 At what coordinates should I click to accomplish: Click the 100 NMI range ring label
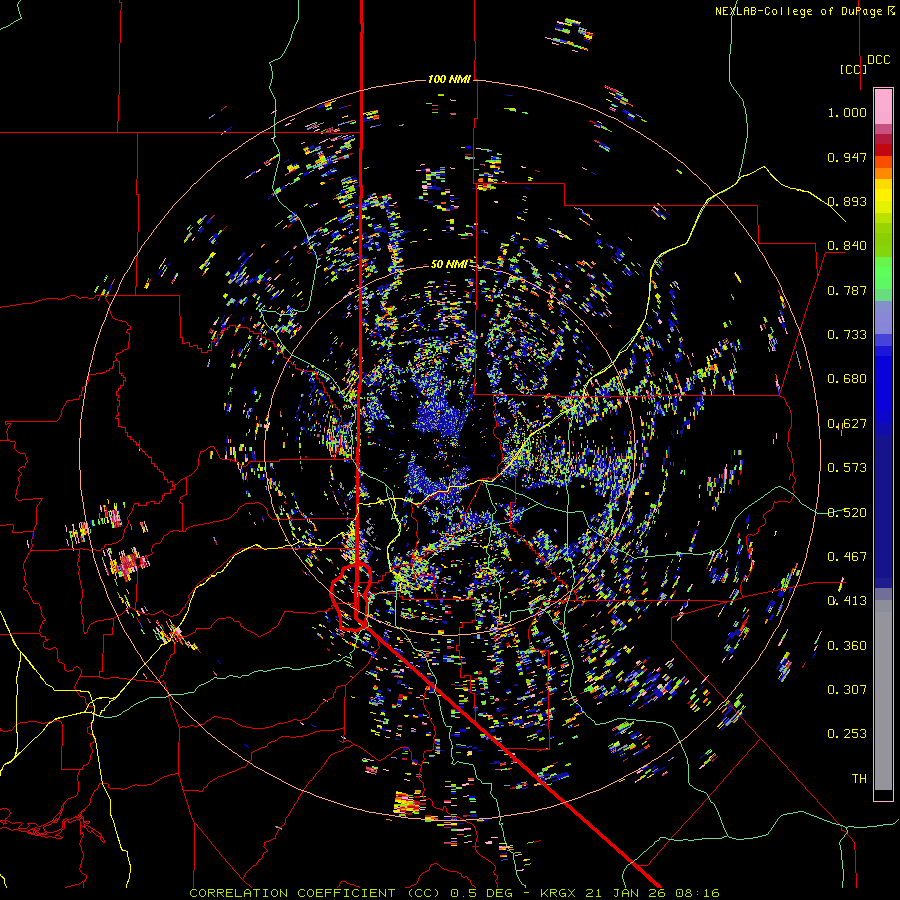coord(449,79)
